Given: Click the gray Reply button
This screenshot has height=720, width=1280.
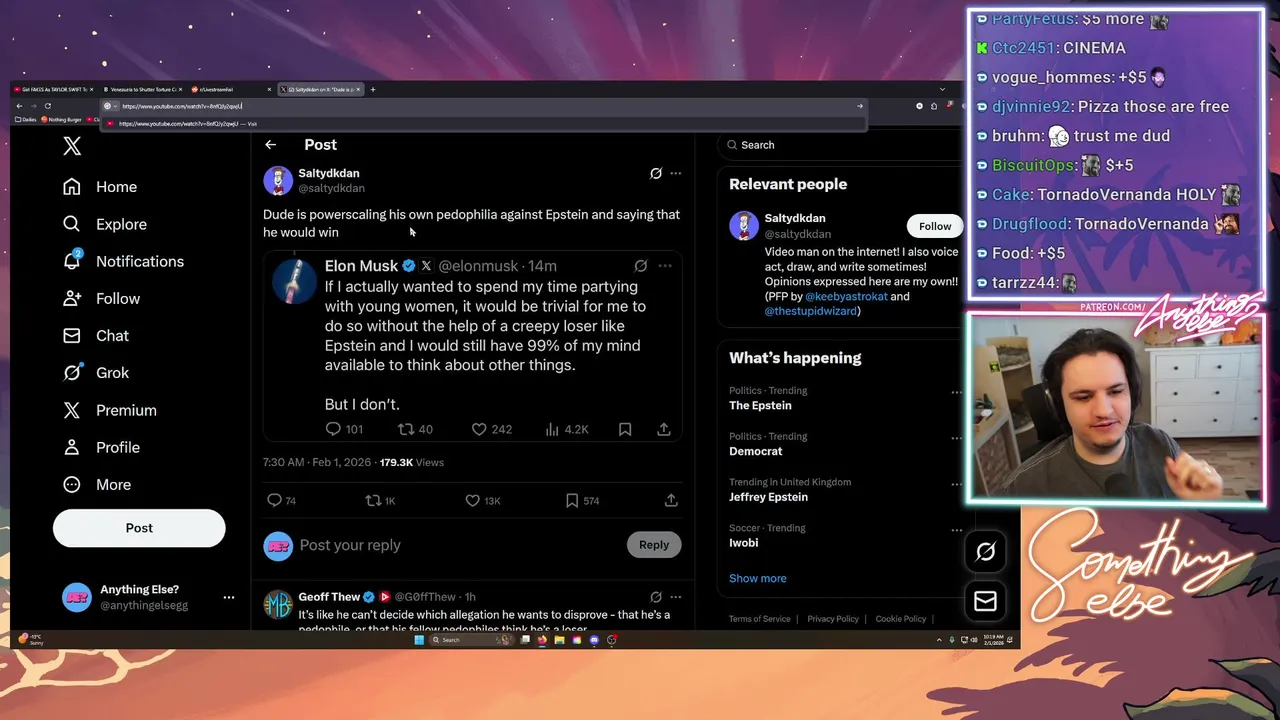Looking at the screenshot, I should coord(654,545).
